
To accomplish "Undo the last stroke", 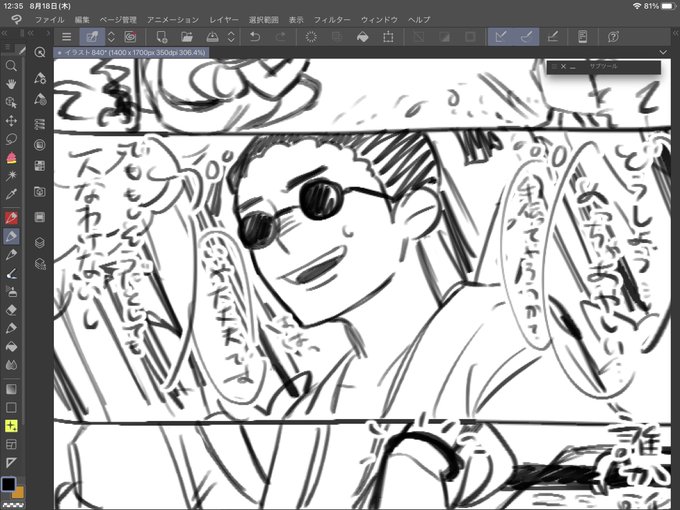I will tap(255, 37).
